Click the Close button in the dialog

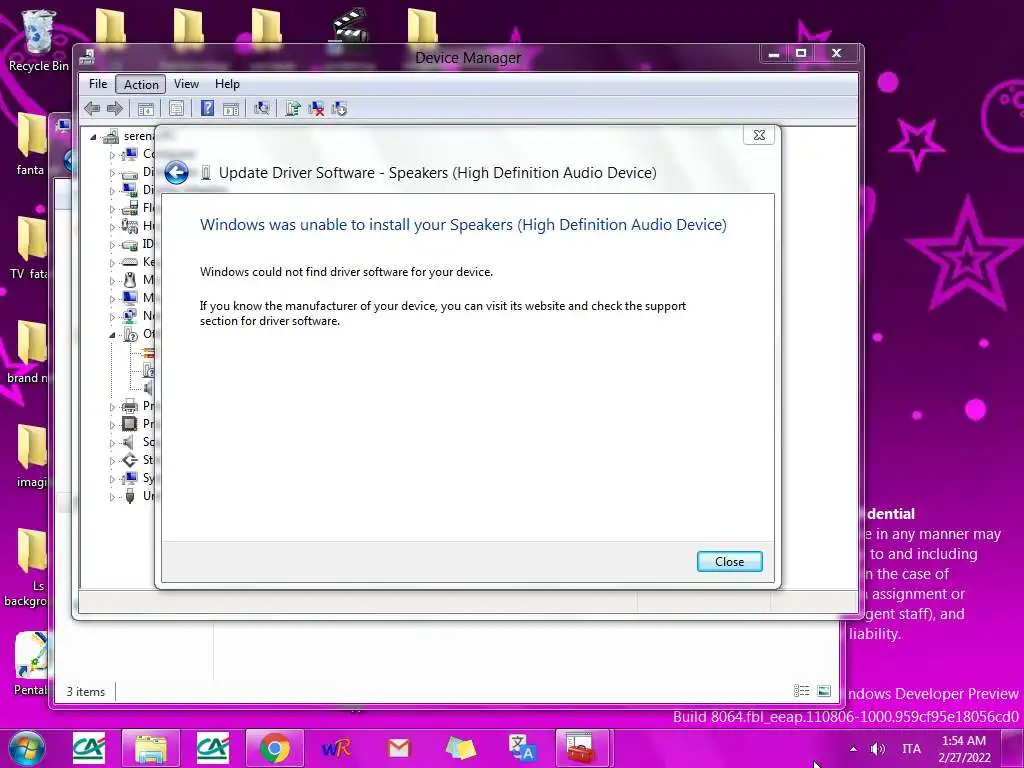pyautogui.click(x=729, y=562)
